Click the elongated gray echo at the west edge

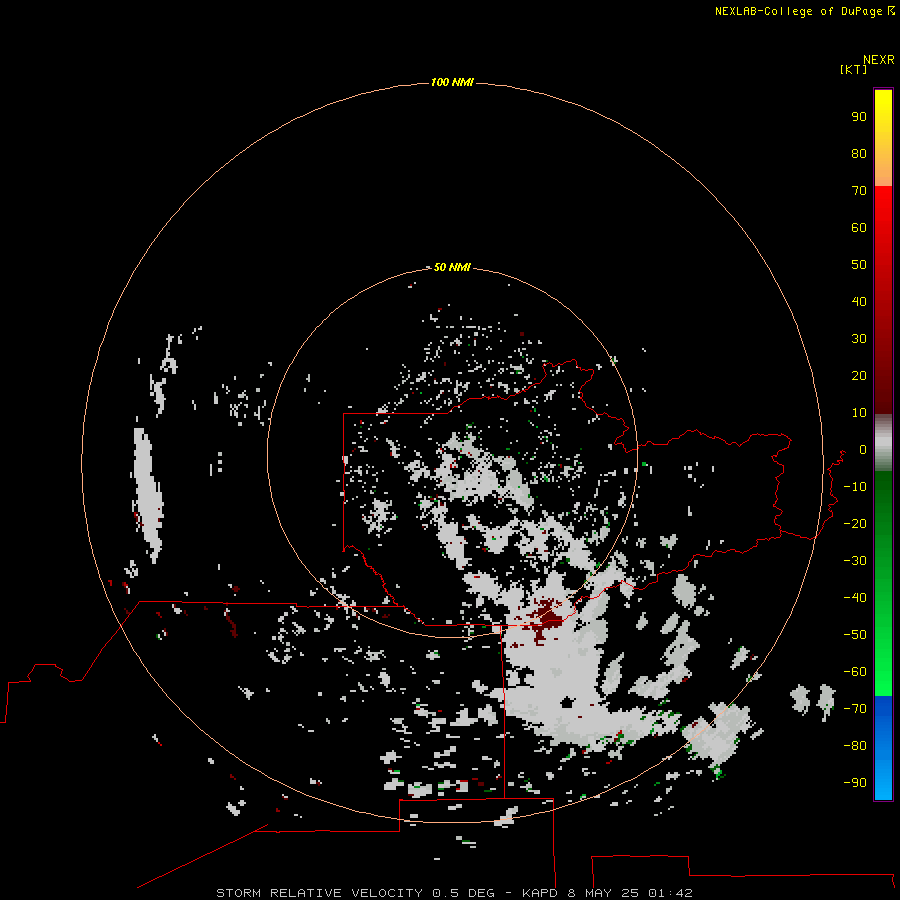pos(148,495)
